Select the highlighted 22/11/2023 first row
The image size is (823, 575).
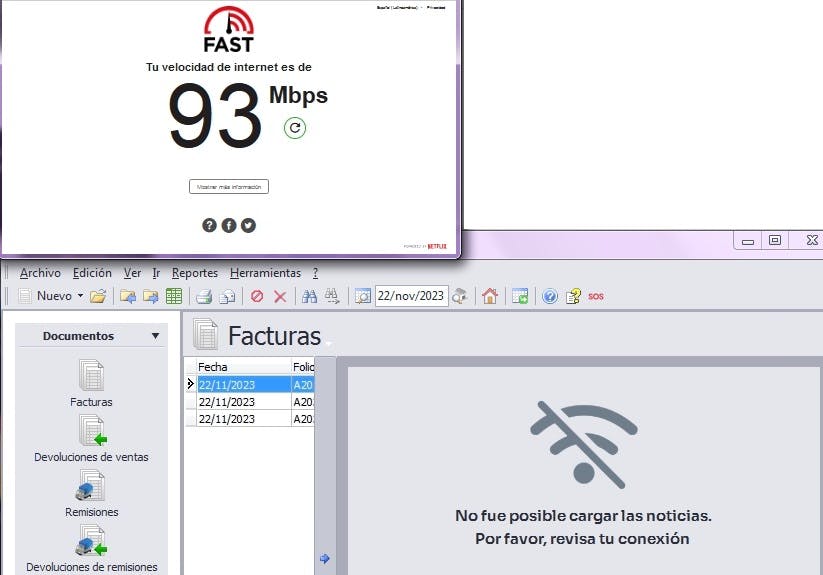click(250, 385)
